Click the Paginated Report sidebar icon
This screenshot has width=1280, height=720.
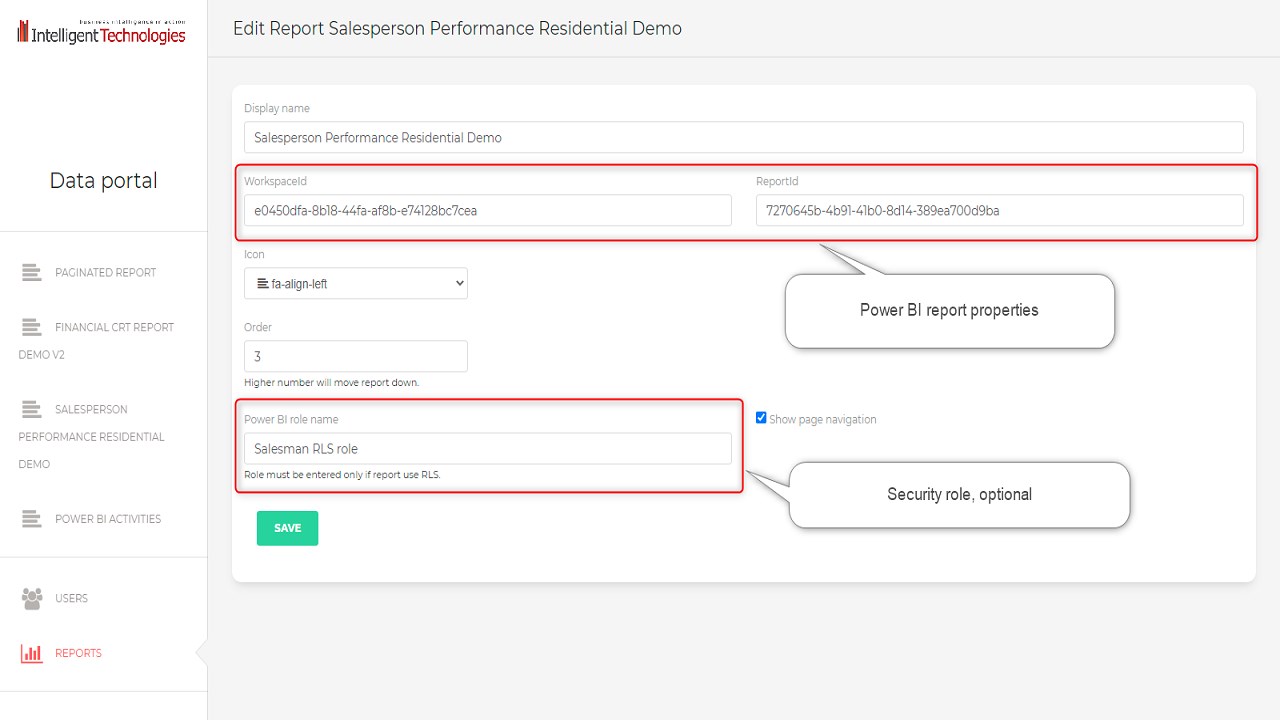coord(32,272)
